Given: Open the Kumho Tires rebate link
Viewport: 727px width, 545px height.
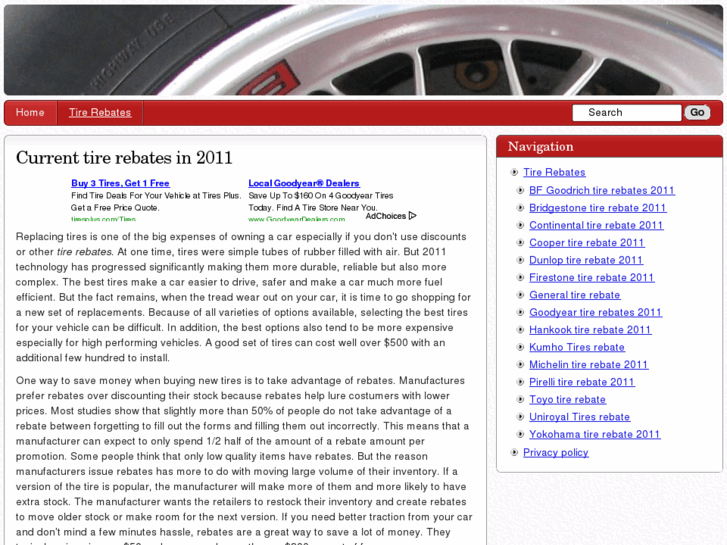Looking at the screenshot, I should tap(577, 347).
